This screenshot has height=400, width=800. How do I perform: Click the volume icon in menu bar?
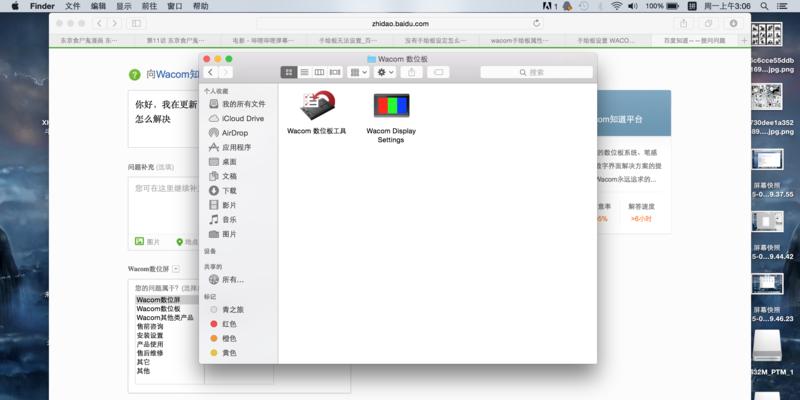[x=633, y=6]
